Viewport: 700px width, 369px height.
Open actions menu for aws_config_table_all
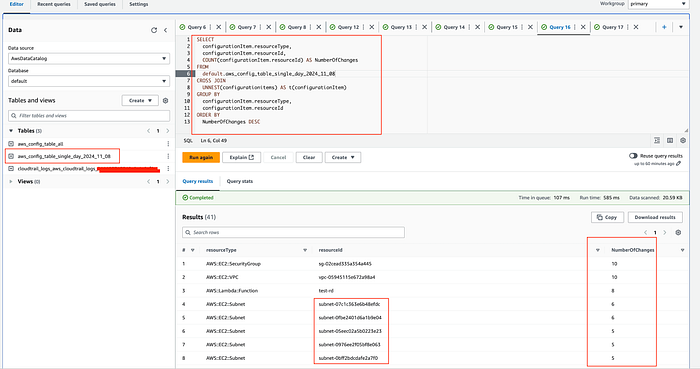point(168,144)
